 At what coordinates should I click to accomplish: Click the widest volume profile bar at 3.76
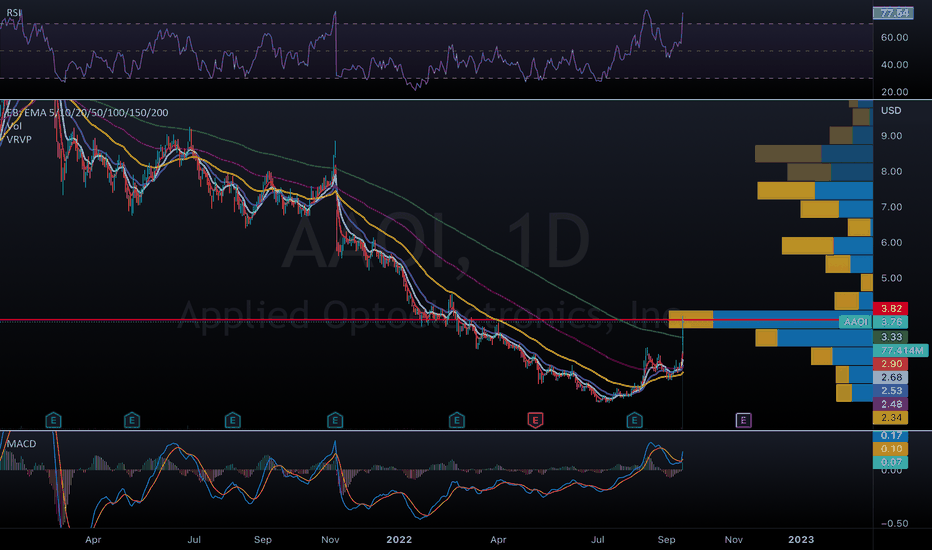click(x=770, y=319)
